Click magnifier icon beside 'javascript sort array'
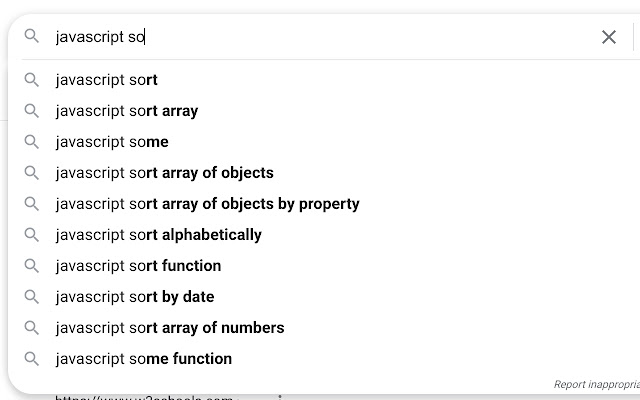Screen dimensions: 640x400 click(32, 111)
